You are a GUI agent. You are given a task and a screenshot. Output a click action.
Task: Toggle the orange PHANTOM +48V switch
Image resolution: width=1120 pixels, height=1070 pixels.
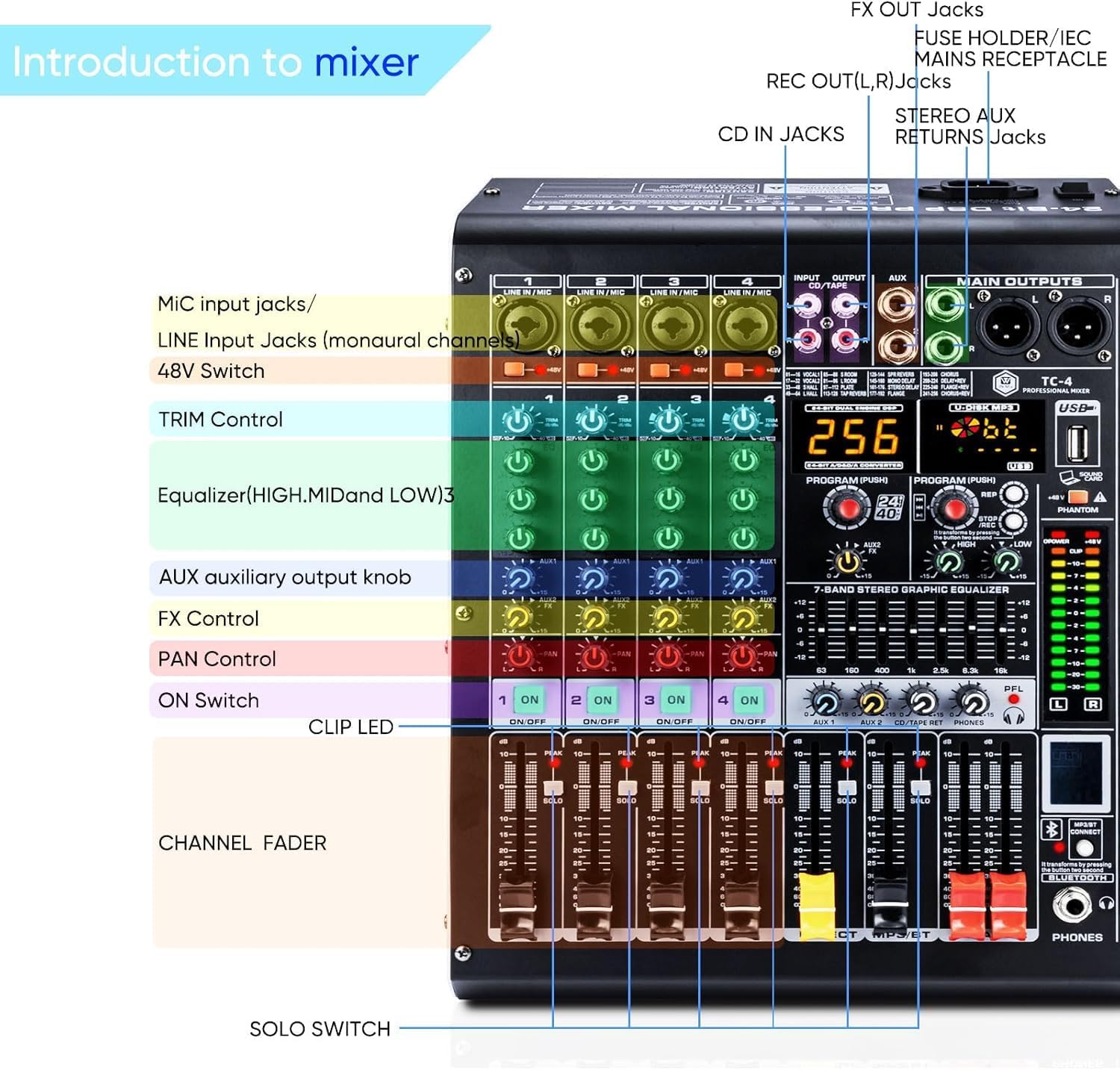pos(1077,497)
